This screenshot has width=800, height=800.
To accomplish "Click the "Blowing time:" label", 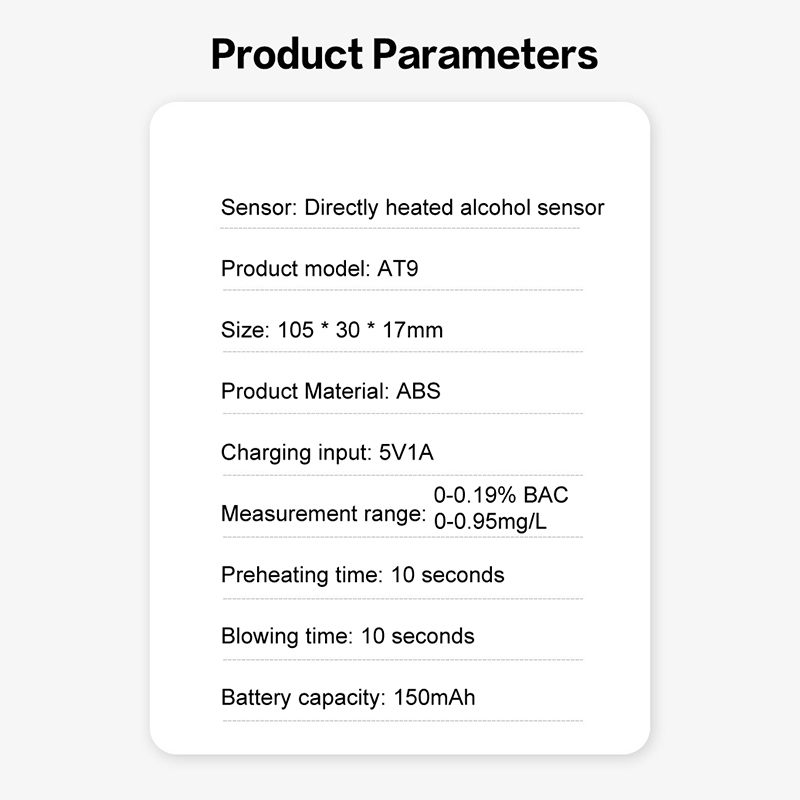I will (x=285, y=636).
